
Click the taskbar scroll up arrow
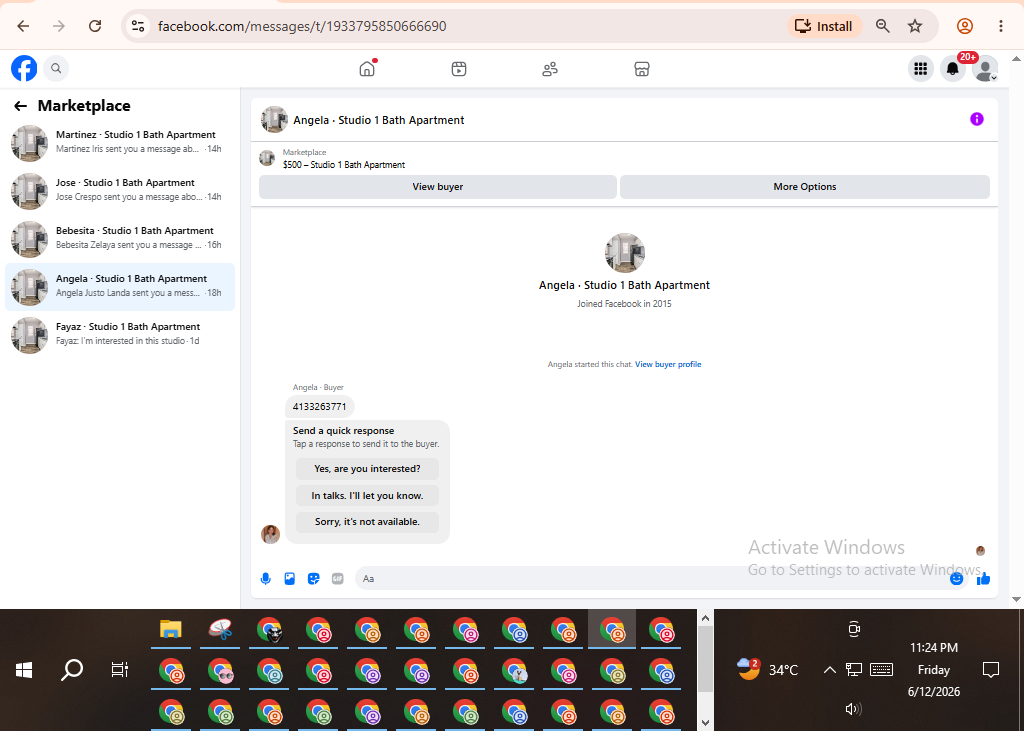pos(705,618)
